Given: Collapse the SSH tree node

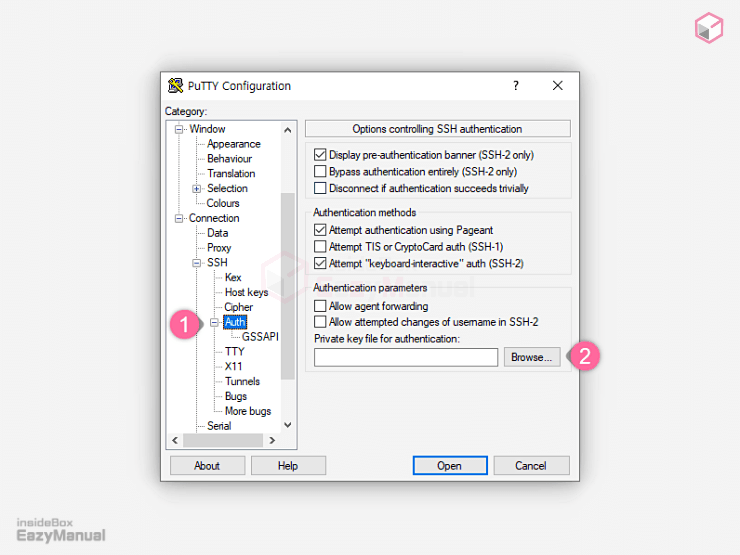Looking at the screenshot, I should (196, 263).
